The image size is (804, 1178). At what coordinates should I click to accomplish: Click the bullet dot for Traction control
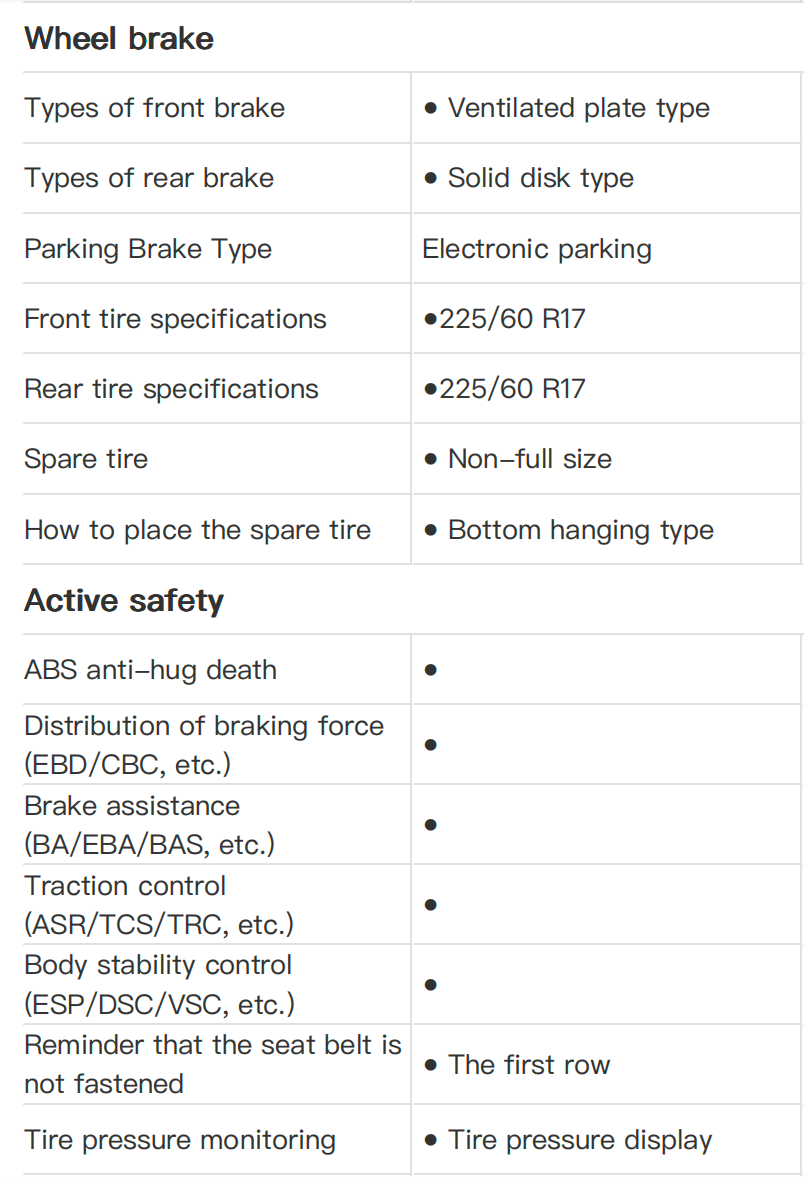coord(431,905)
